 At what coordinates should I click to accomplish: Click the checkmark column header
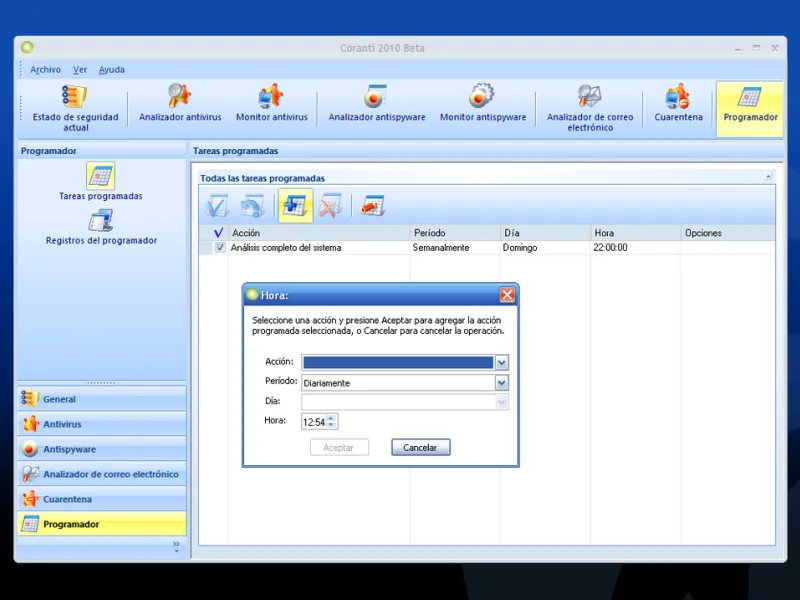pyautogui.click(x=218, y=233)
